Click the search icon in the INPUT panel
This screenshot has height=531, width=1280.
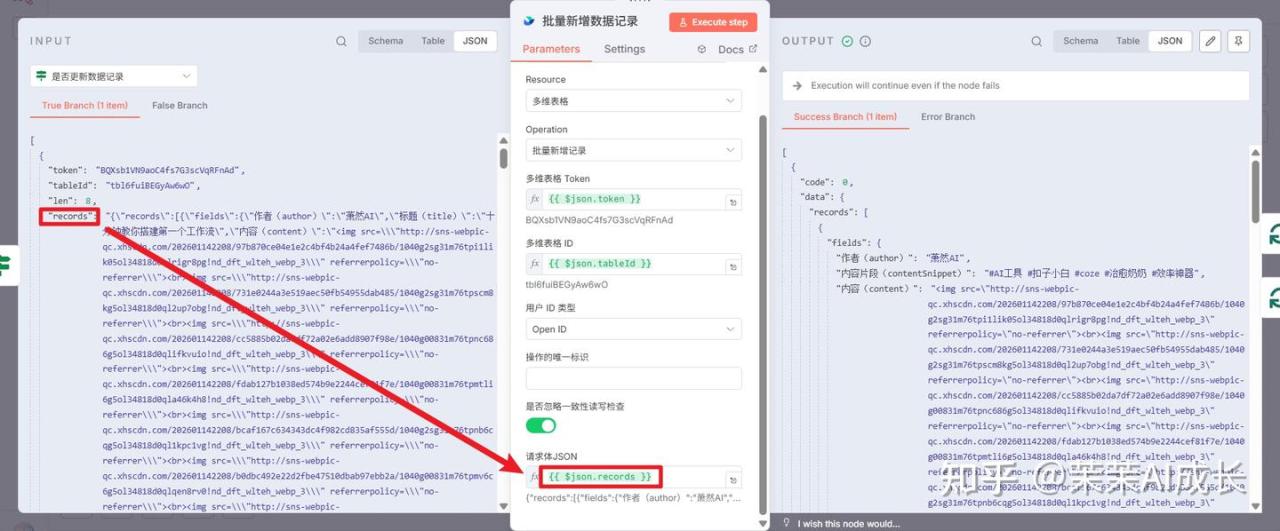coord(341,42)
